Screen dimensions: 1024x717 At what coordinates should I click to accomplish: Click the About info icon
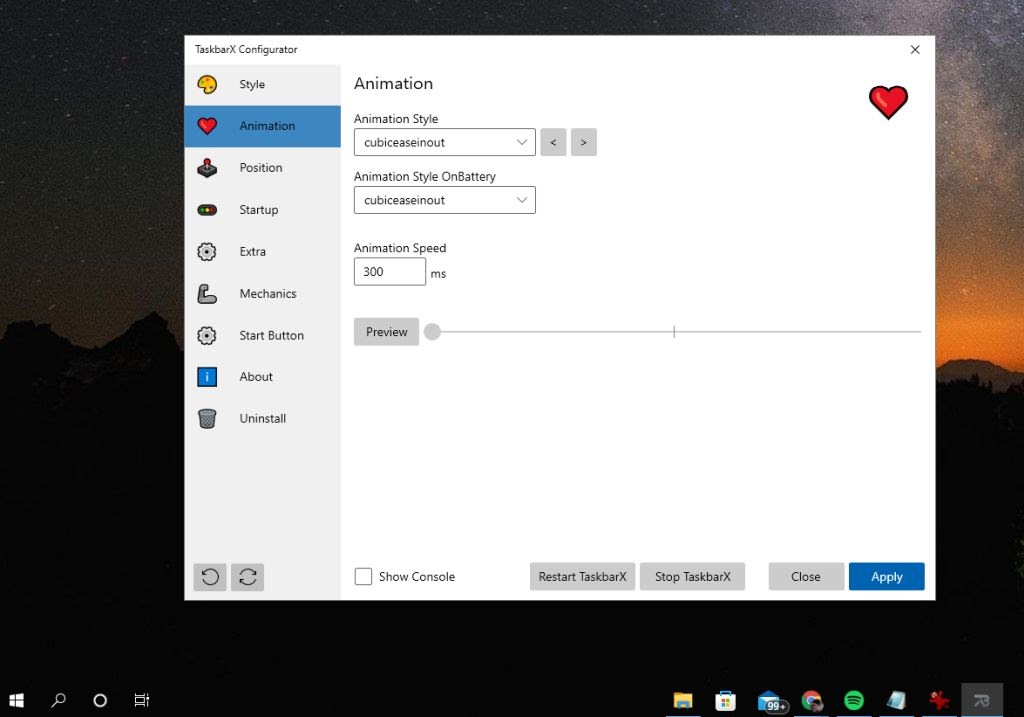pyautogui.click(x=207, y=377)
